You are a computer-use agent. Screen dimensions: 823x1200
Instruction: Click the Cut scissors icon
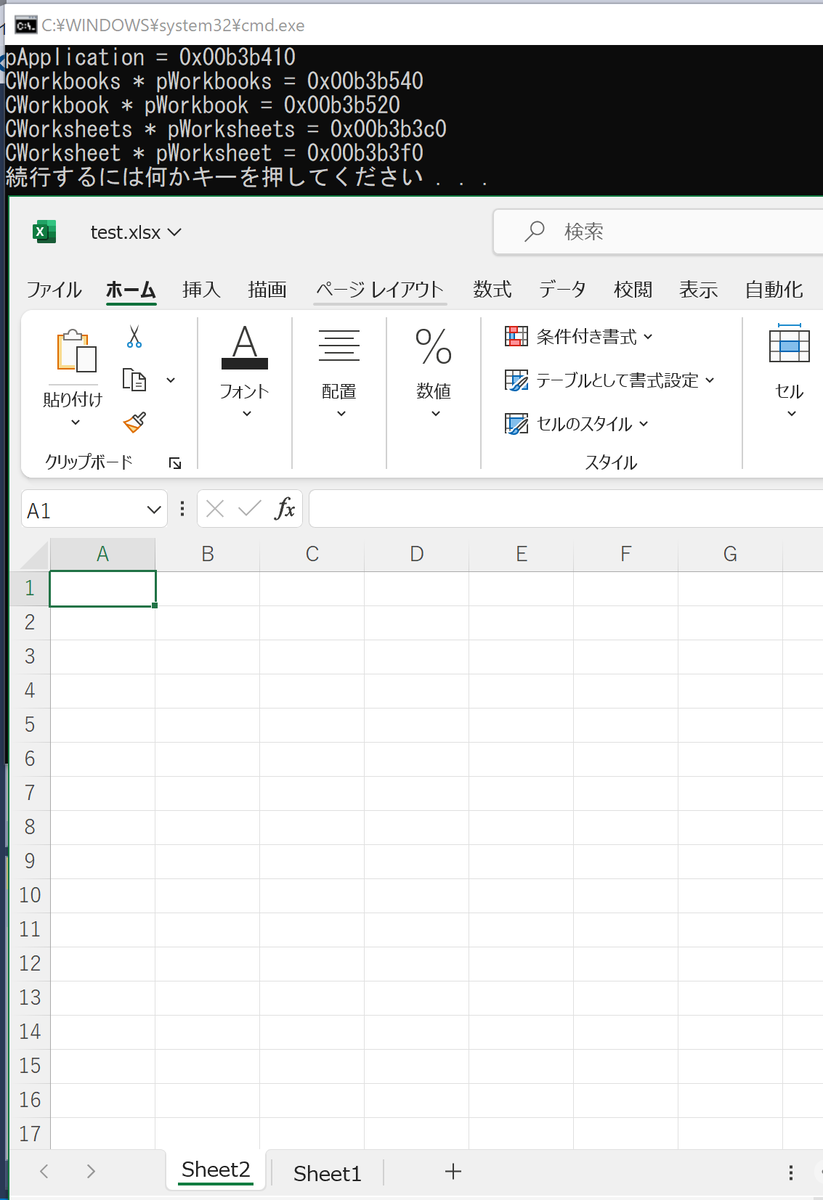(134, 337)
